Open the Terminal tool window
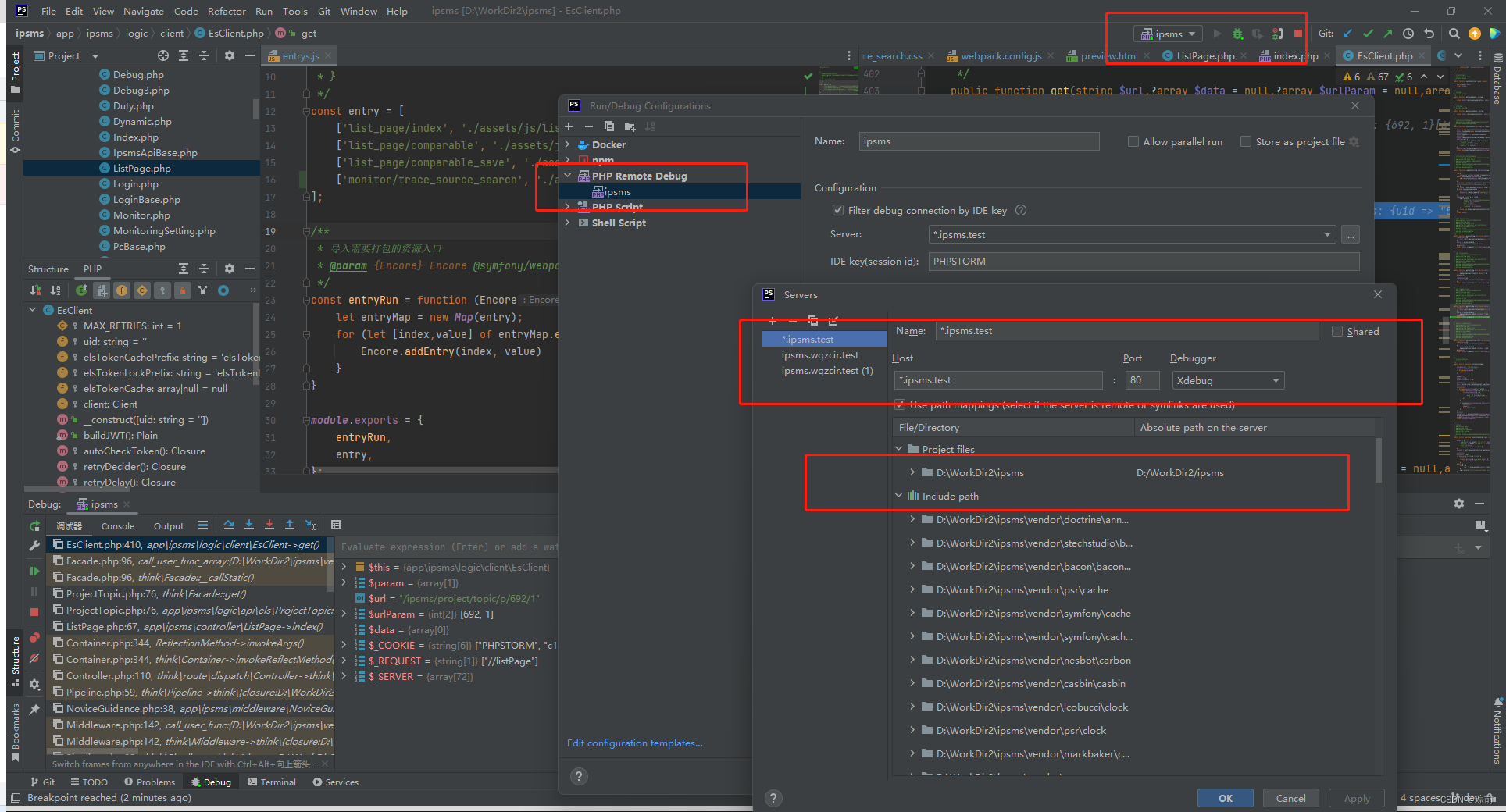This screenshot has width=1506, height=812. pos(272,782)
